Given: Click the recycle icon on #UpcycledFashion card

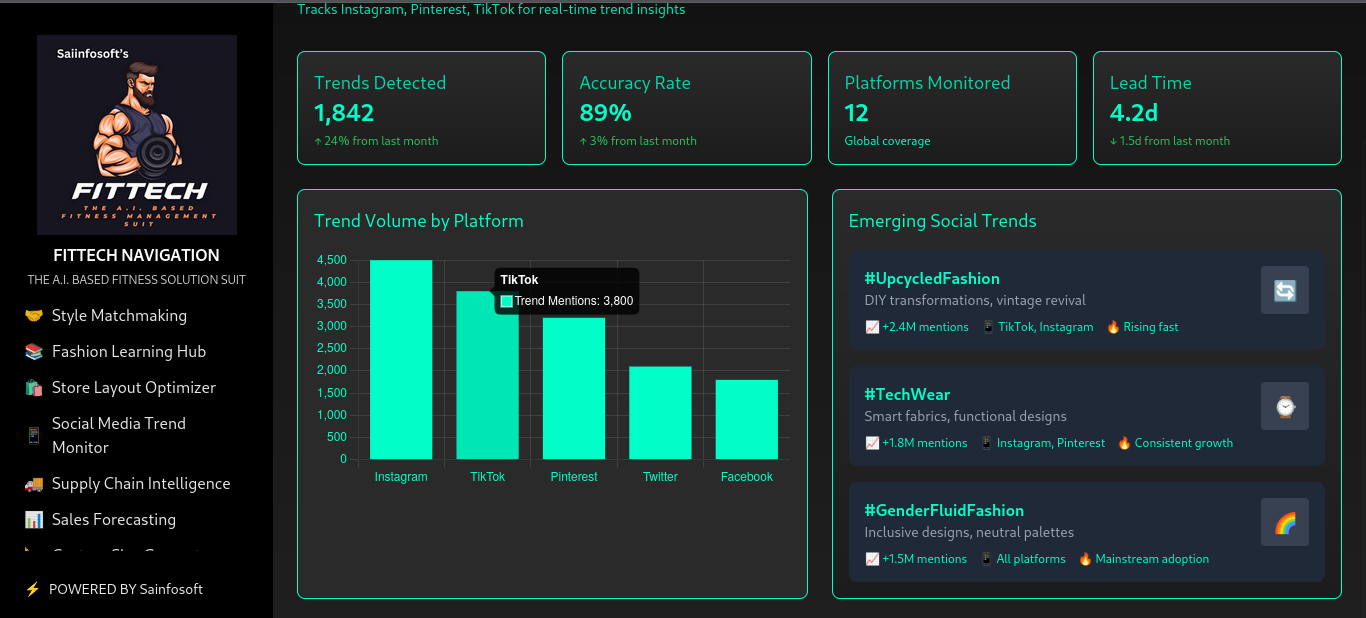Looking at the screenshot, I should [x=1284, y=291].
